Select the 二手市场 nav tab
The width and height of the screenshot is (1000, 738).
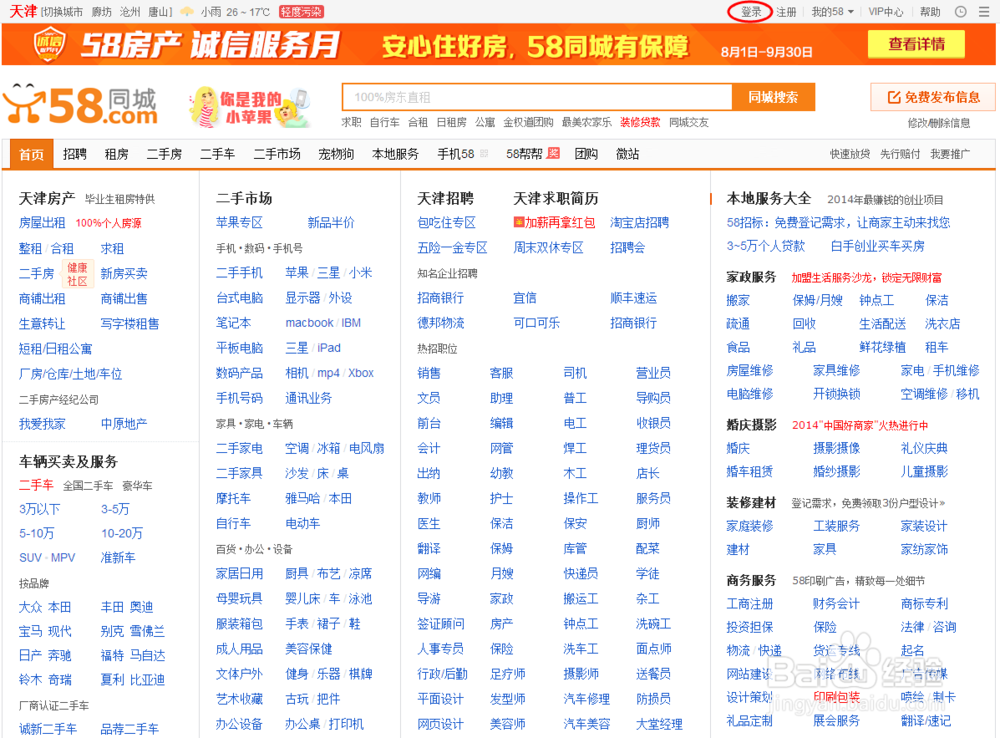[x=277, y=154]
